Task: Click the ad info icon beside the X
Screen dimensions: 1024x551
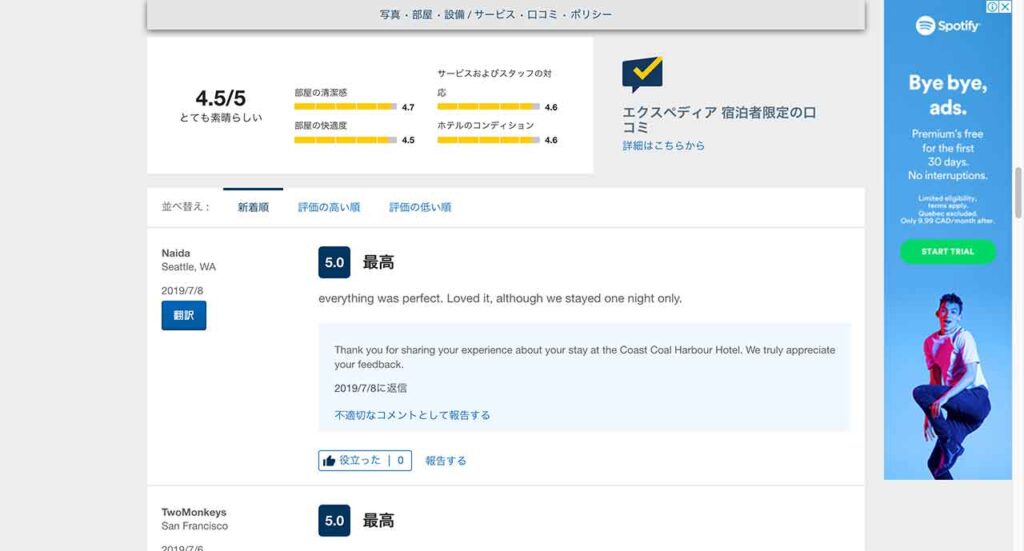Action: coord(993,7)
